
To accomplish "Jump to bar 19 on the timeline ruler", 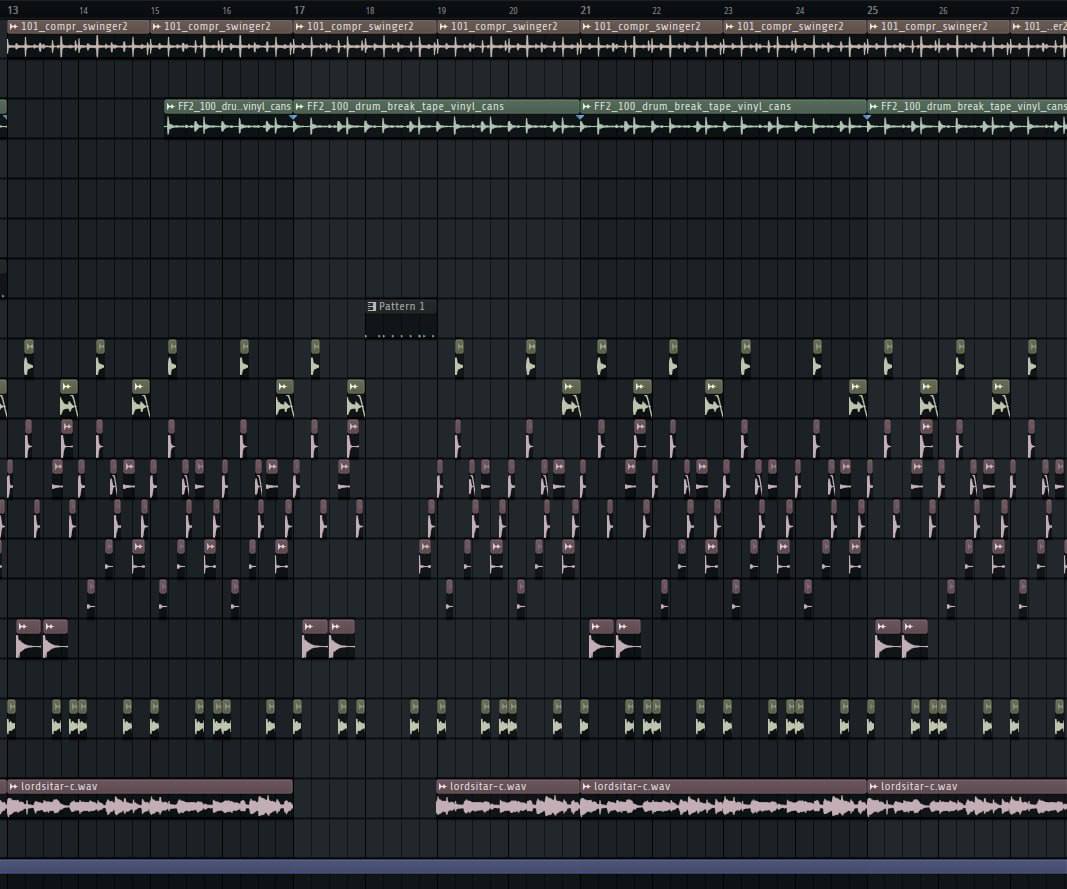I will click(x=442, y=11).
